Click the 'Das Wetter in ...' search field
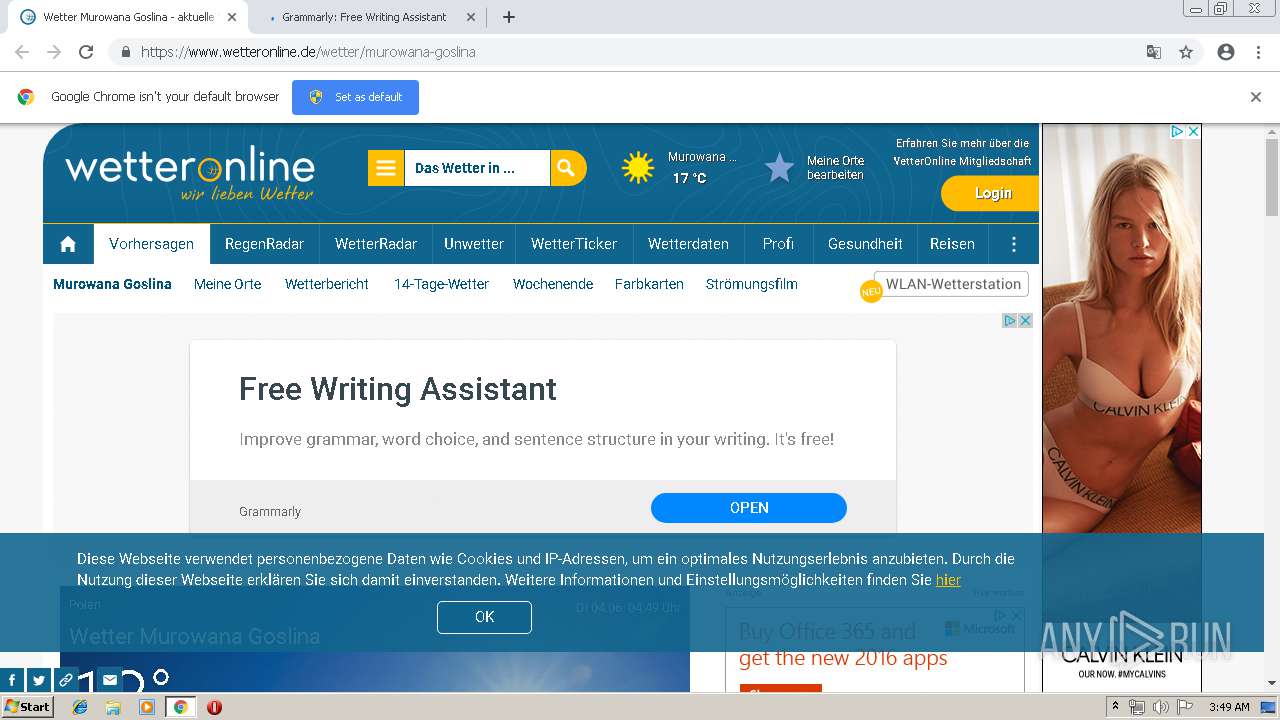The height and width of the screenshot is (720, 1280). (477, 168)
